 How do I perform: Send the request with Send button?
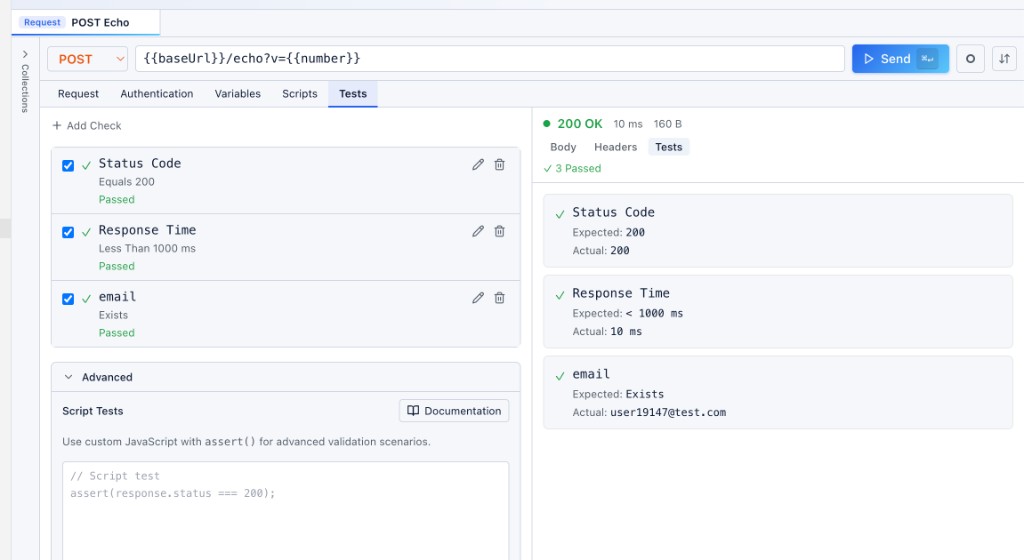[900, 59]
